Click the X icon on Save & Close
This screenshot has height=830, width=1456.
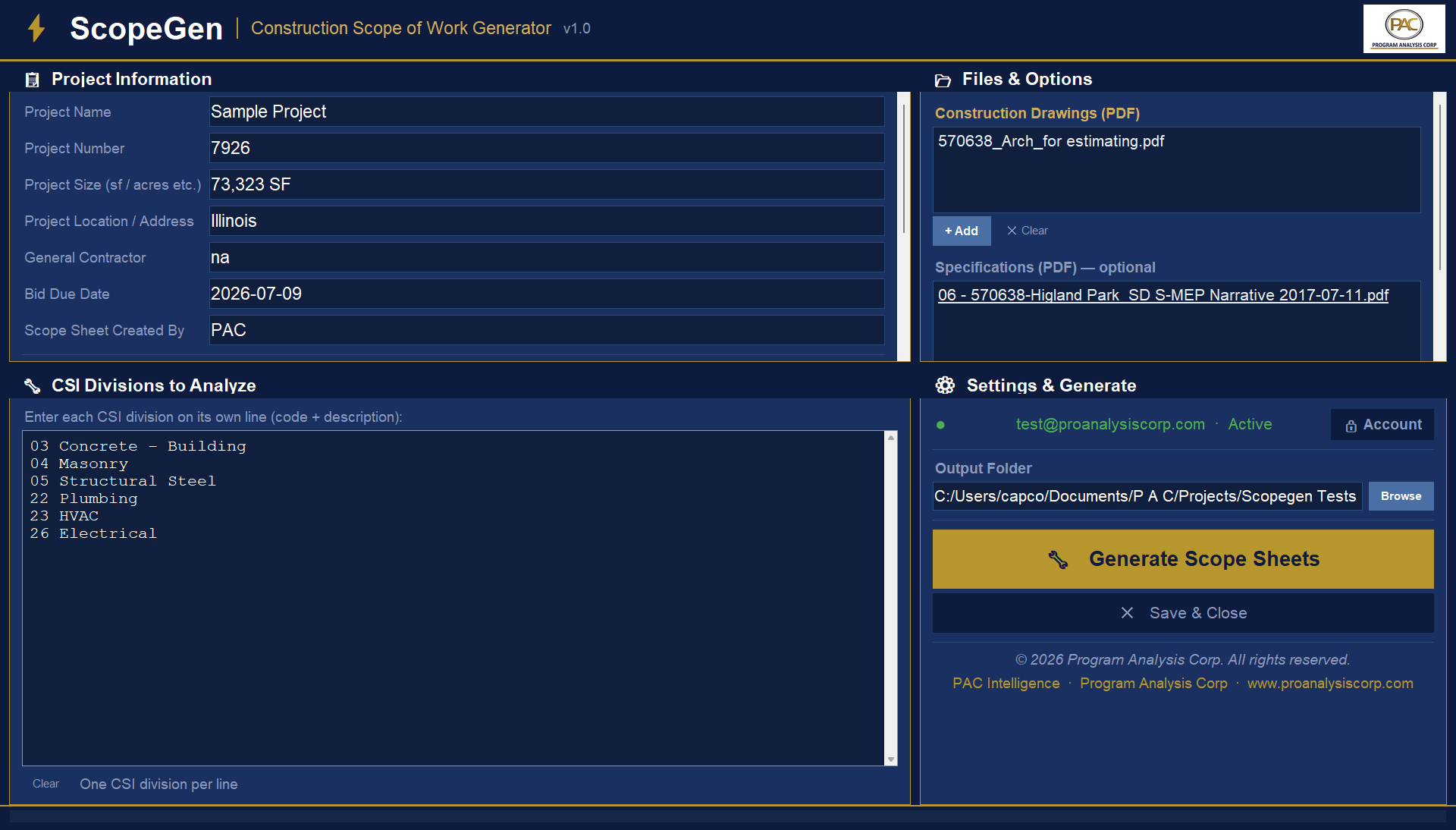(1127, 613)
